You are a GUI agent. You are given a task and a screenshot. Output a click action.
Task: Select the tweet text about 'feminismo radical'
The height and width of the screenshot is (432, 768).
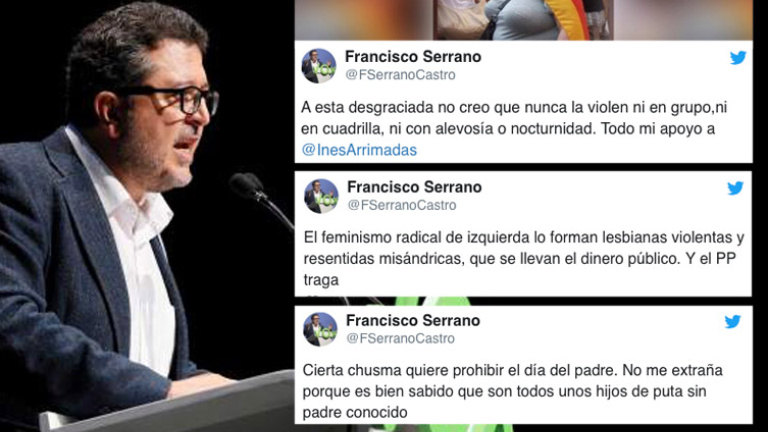click(x=524, y=259)
